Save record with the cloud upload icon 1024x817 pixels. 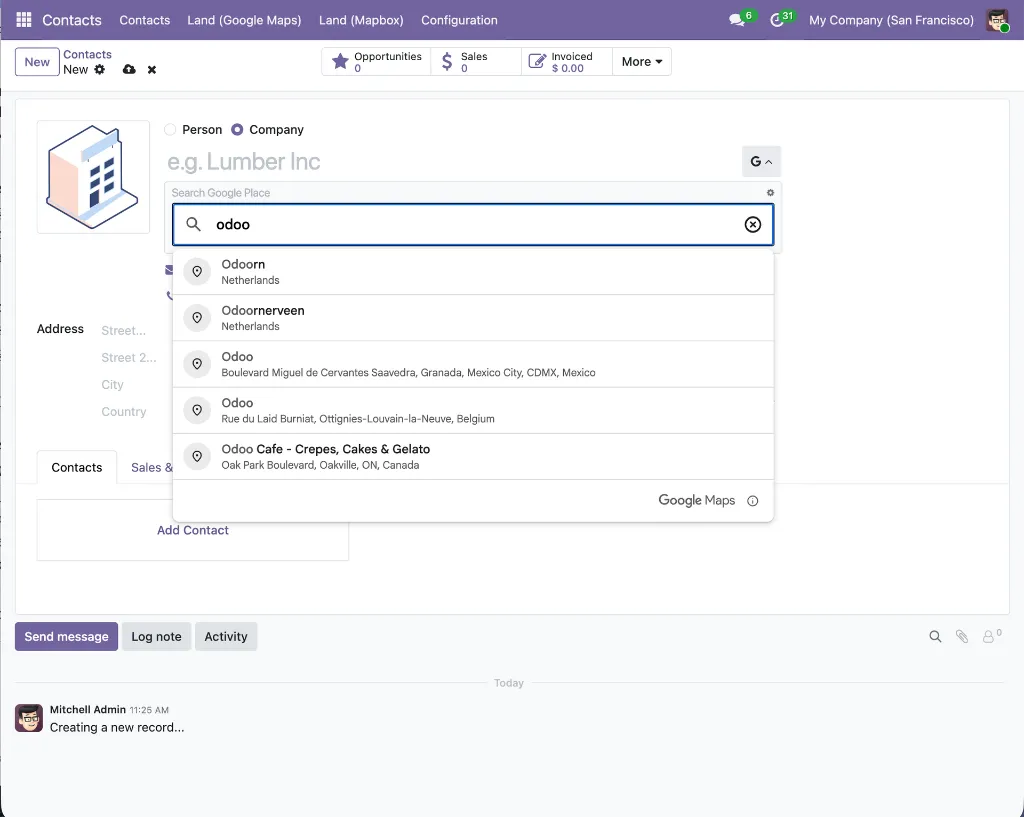point(129,69)
